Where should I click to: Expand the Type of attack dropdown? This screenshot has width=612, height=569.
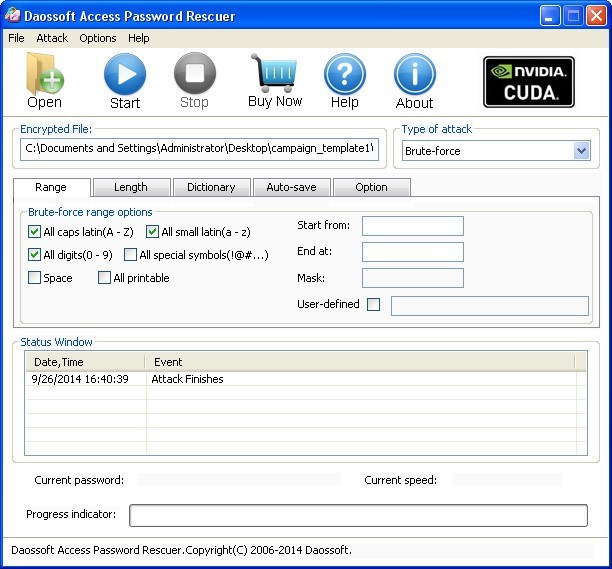[582, 151]
